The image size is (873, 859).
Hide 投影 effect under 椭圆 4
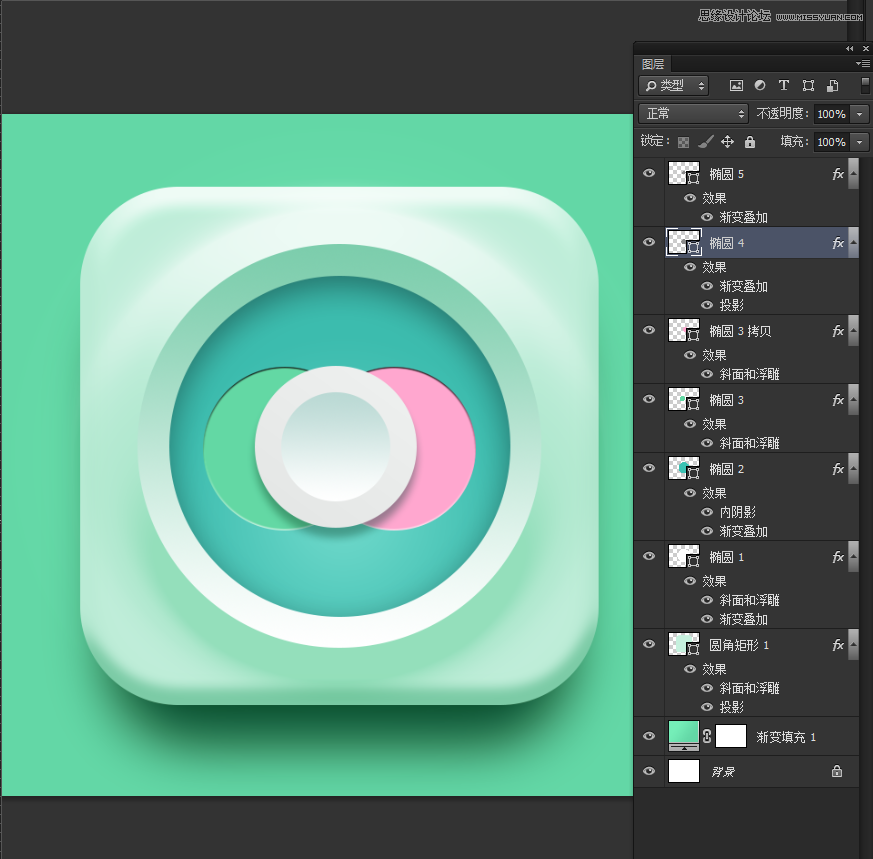pos(707,305)
